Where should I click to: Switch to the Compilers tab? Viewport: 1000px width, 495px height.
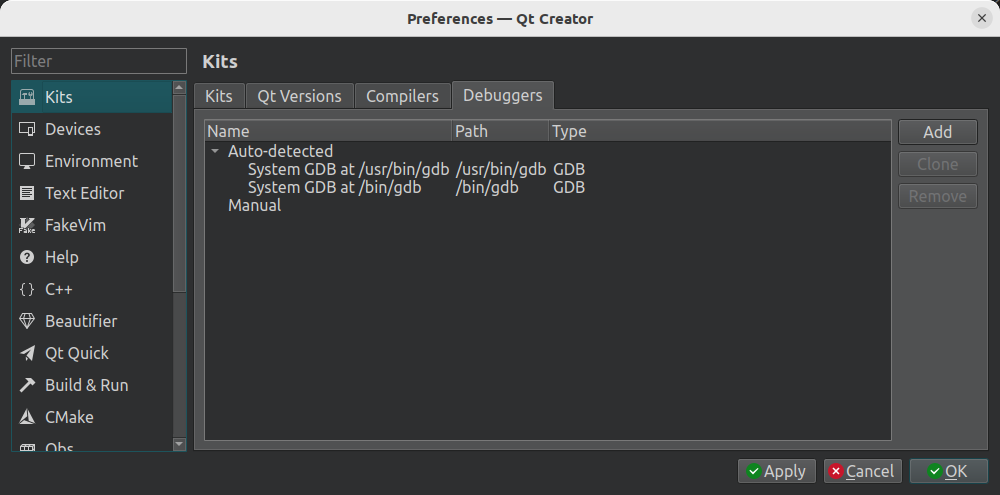[x=402, y=96]
